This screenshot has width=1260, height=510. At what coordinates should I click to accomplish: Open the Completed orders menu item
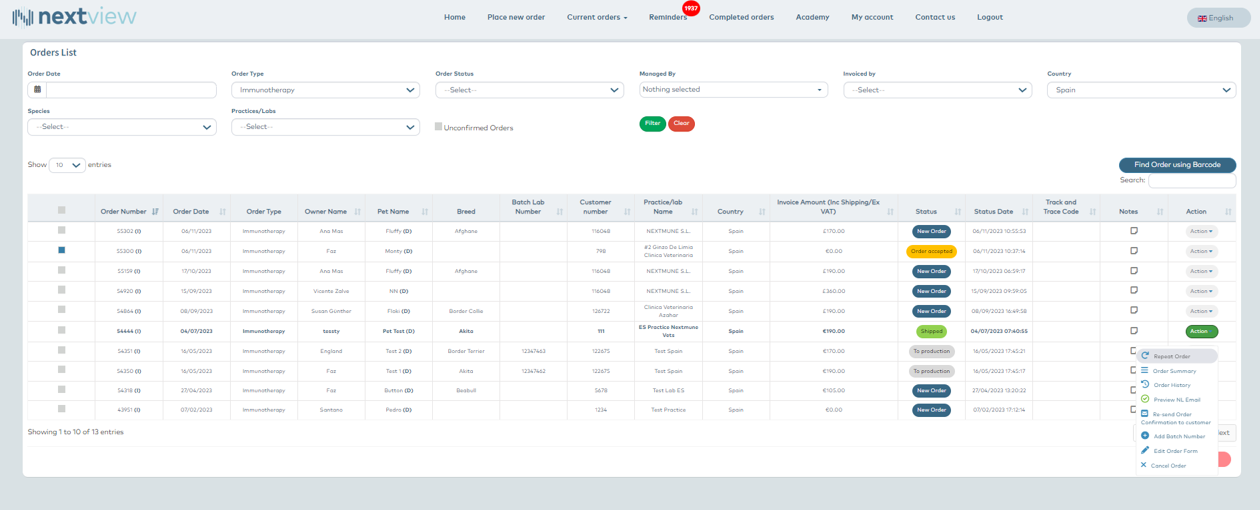pos(741,17)
